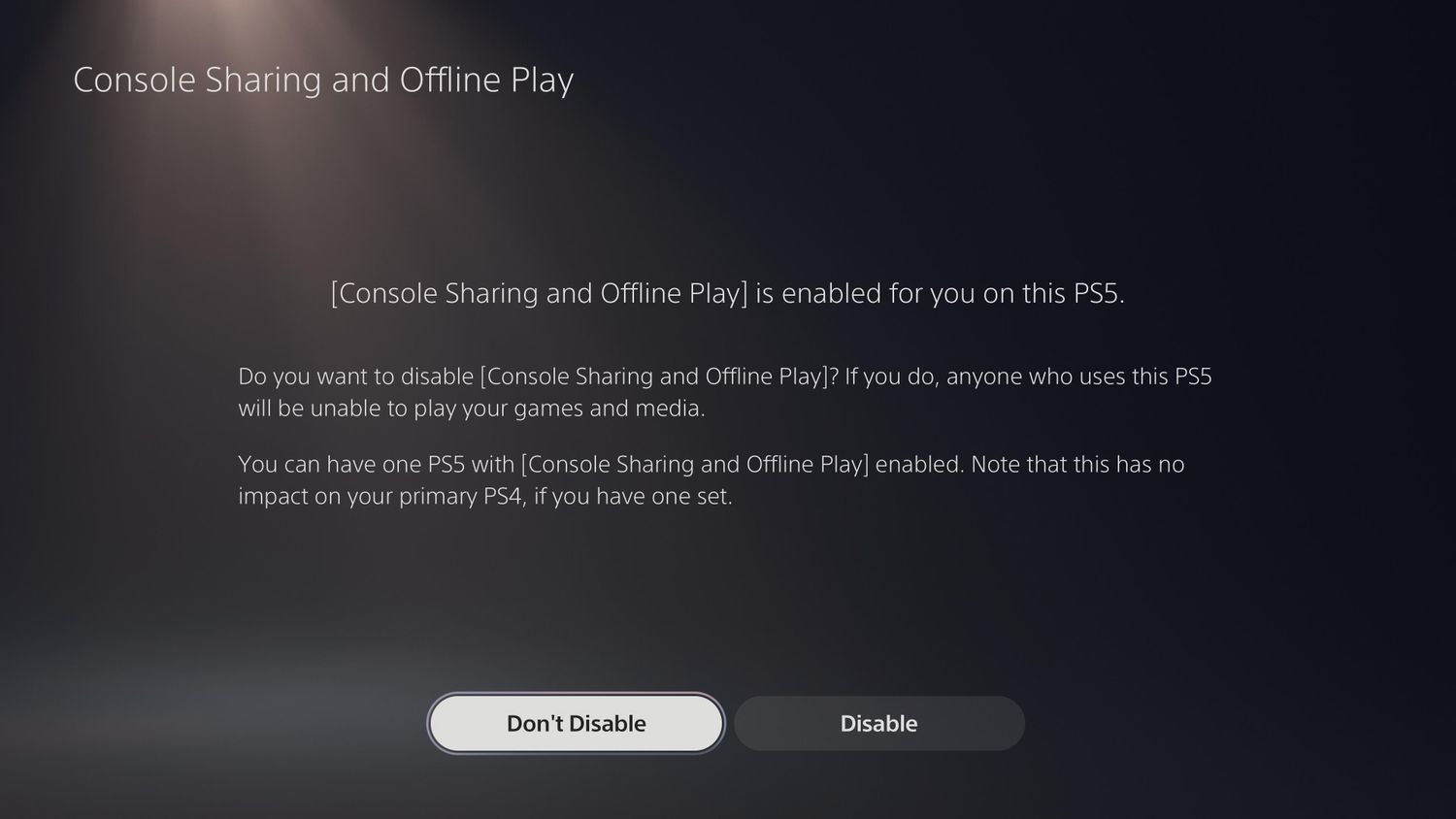Click the word 'Console' in the page title
This screenshot has height=819, width=1456.
point(135,80)
